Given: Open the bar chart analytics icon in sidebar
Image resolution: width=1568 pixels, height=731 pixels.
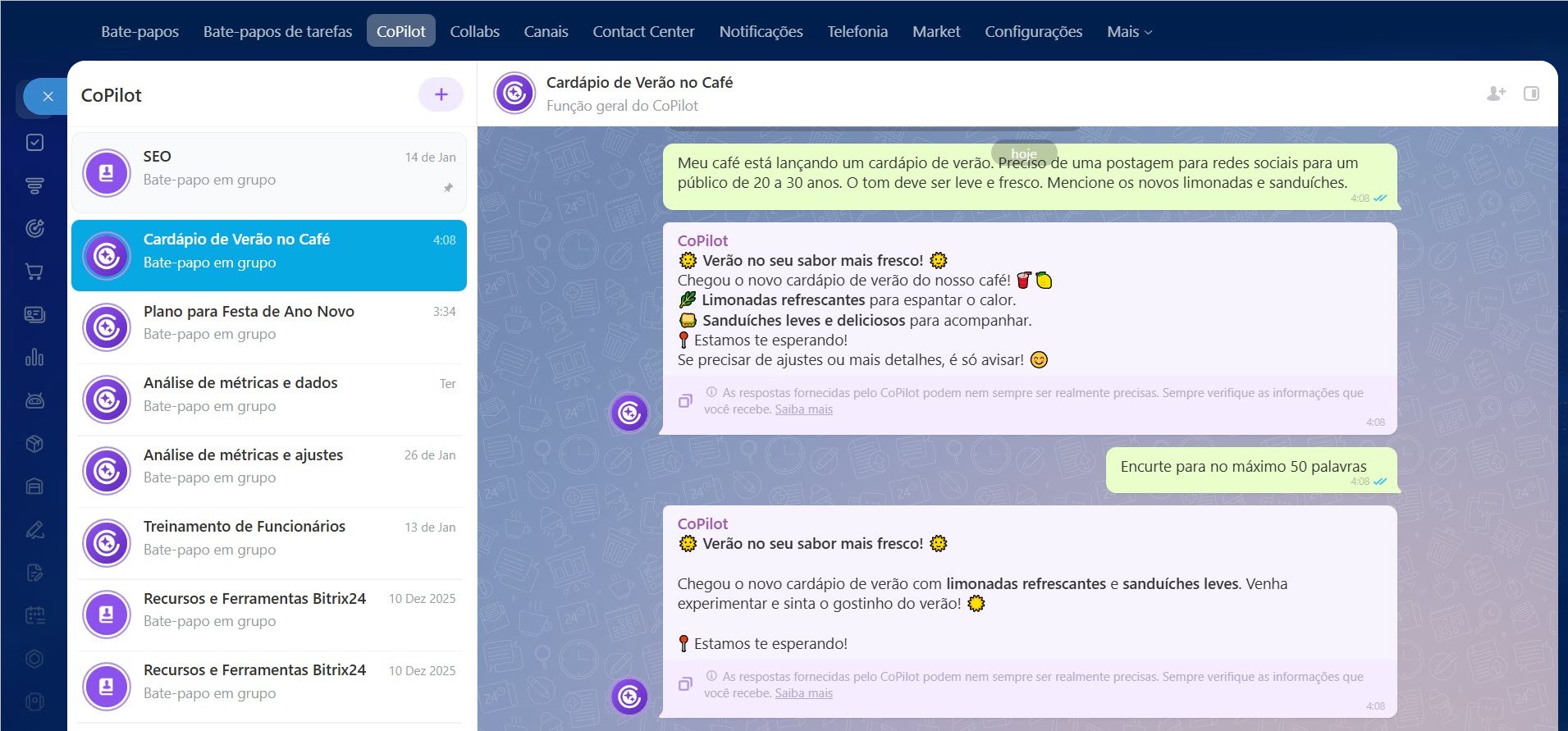Looking at the screenshot, I should (x=34, y=357).
